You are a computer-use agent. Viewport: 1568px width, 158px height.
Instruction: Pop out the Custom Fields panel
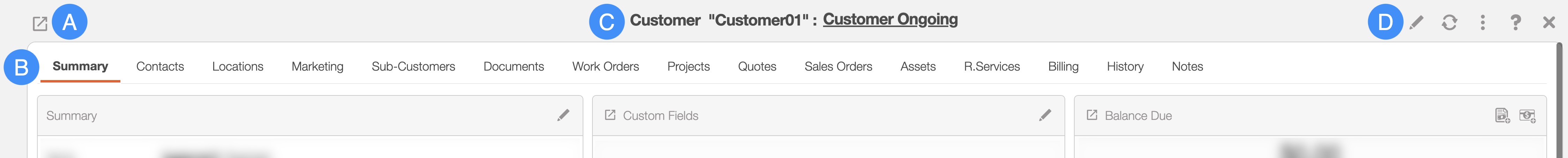pos(610,115)
